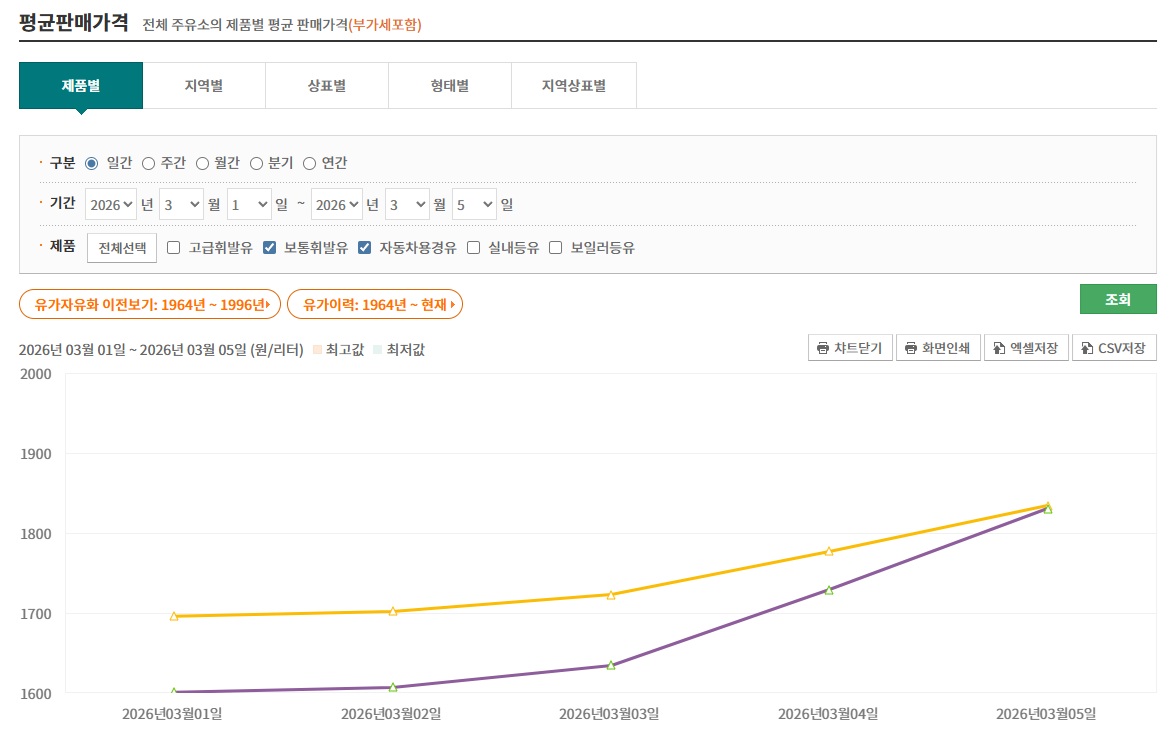Open the start month dropdown
Viewport: 1172px width, 730px height.
[182, 205]
